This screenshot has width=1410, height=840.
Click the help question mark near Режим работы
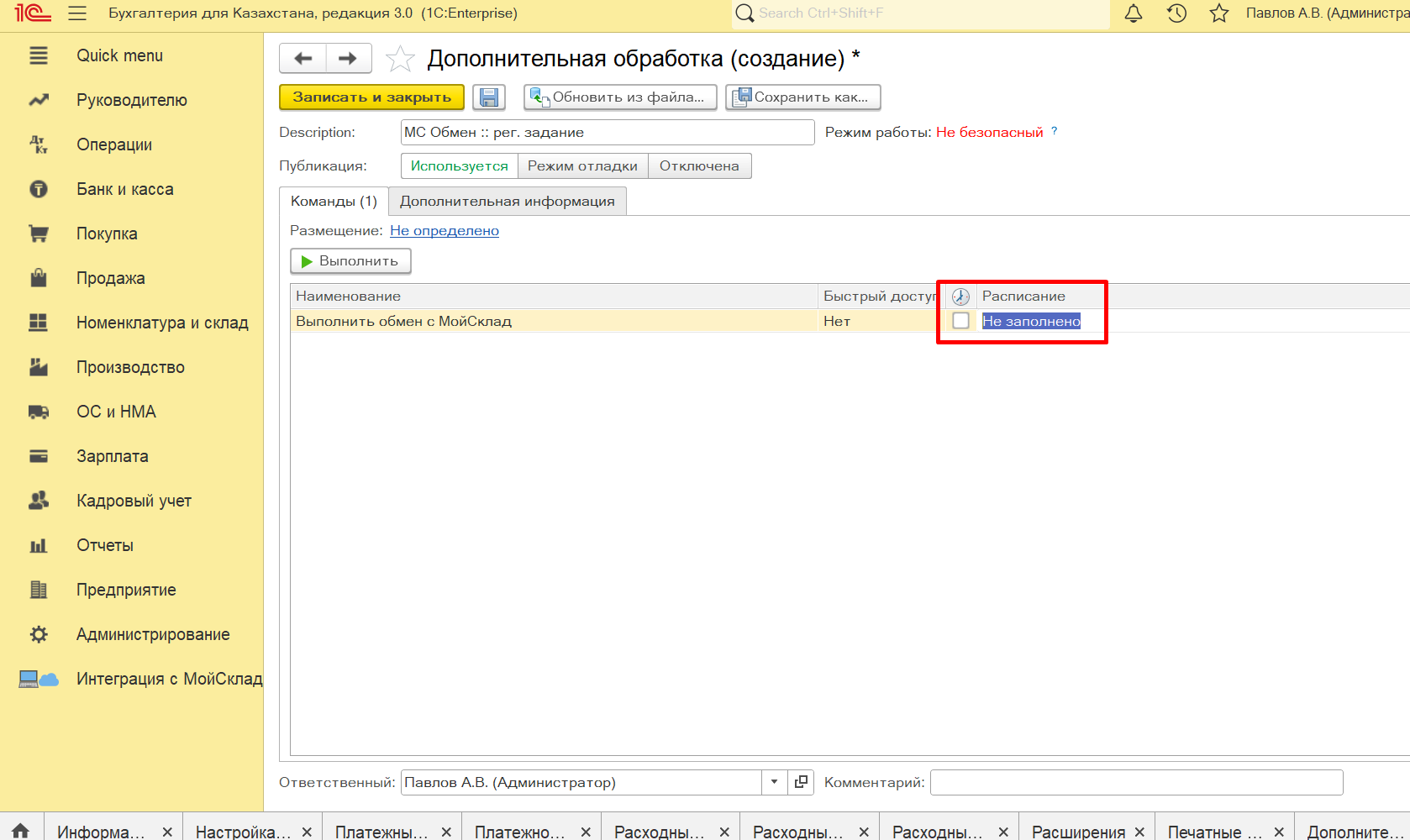click(x=1055, y=131)
